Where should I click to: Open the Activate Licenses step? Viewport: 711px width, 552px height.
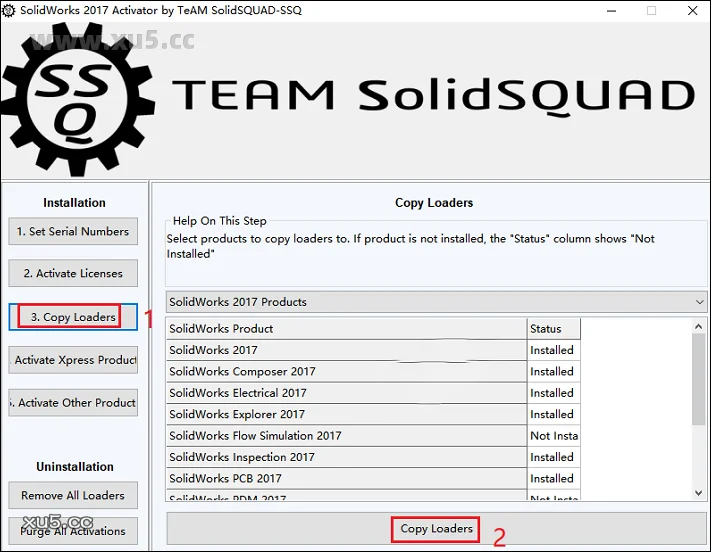pyautogui.click(x=73, y=273)
